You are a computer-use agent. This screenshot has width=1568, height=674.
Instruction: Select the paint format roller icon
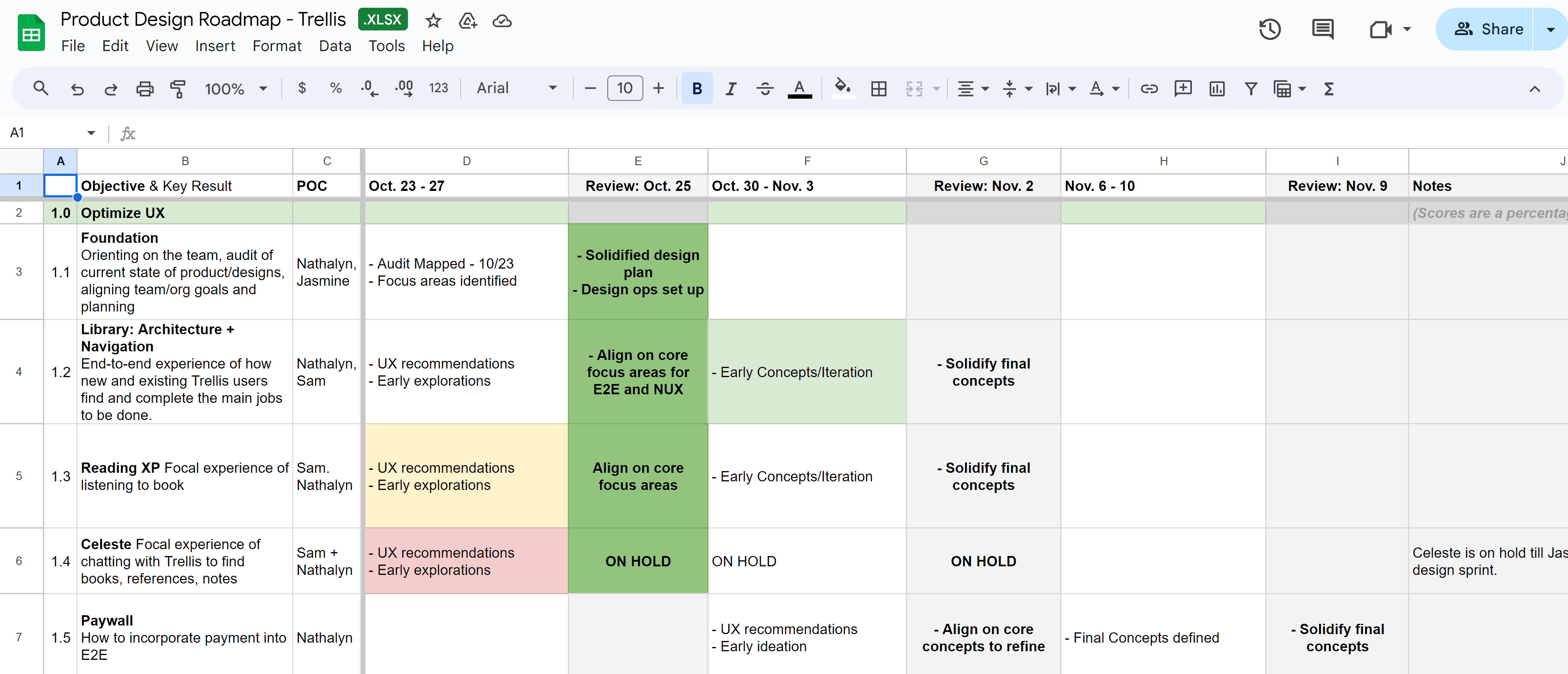[x=178, y=89]
